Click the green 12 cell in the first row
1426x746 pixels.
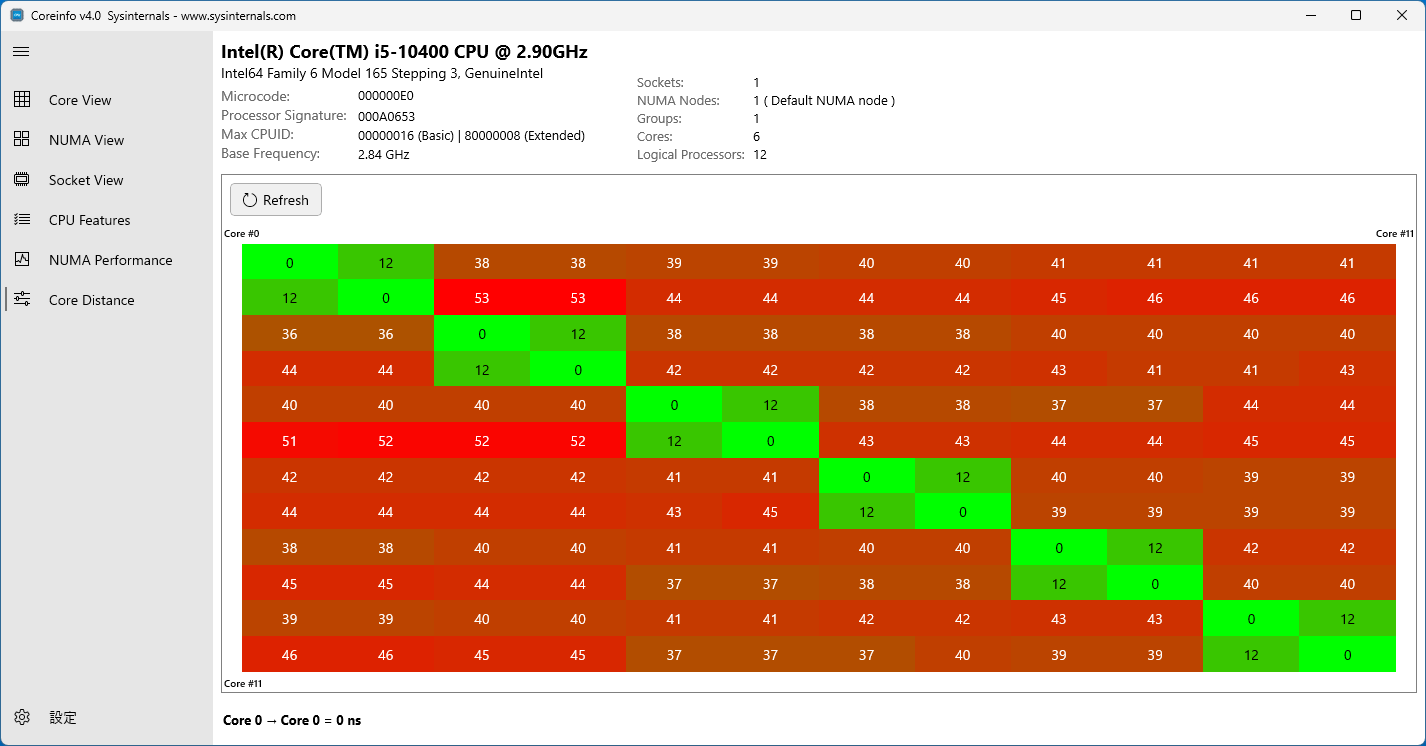tap(386, 263)
